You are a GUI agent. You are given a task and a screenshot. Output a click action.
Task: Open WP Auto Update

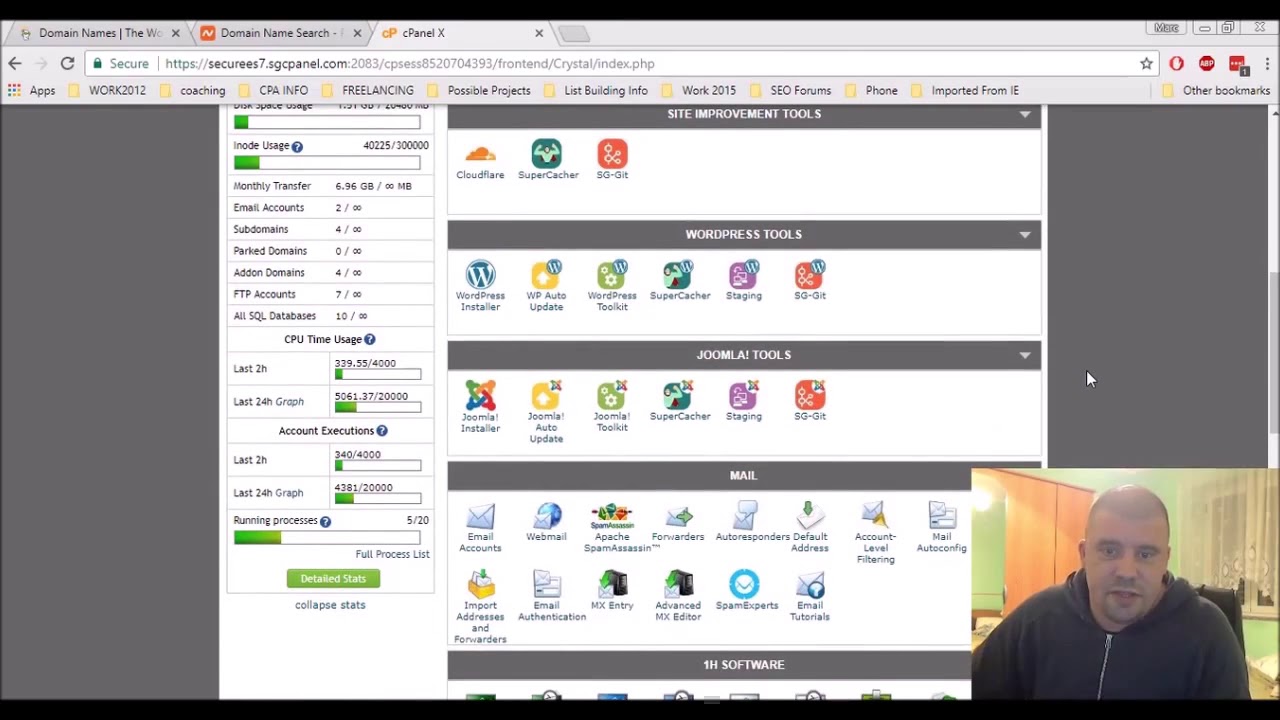coord(546,287)
